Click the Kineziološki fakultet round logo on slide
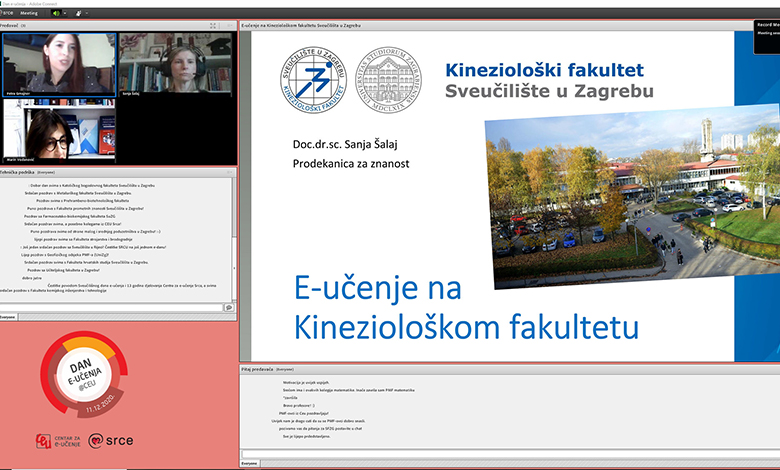This screenshot has width=780, height=470. click(313, 80)
